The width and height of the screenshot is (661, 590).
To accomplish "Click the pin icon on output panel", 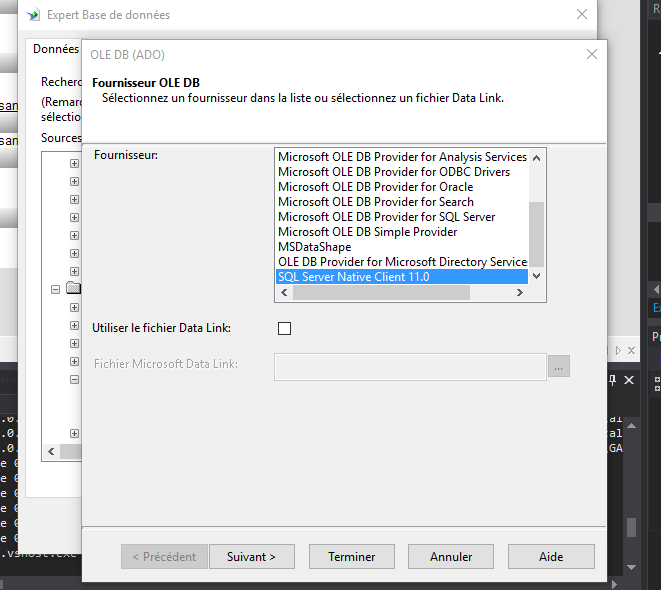I will [x=613, y=380].
